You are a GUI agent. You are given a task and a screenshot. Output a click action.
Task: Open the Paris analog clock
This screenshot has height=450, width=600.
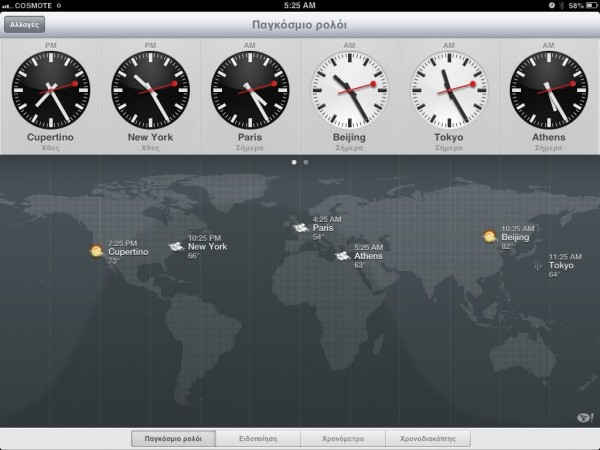[250, 90]
